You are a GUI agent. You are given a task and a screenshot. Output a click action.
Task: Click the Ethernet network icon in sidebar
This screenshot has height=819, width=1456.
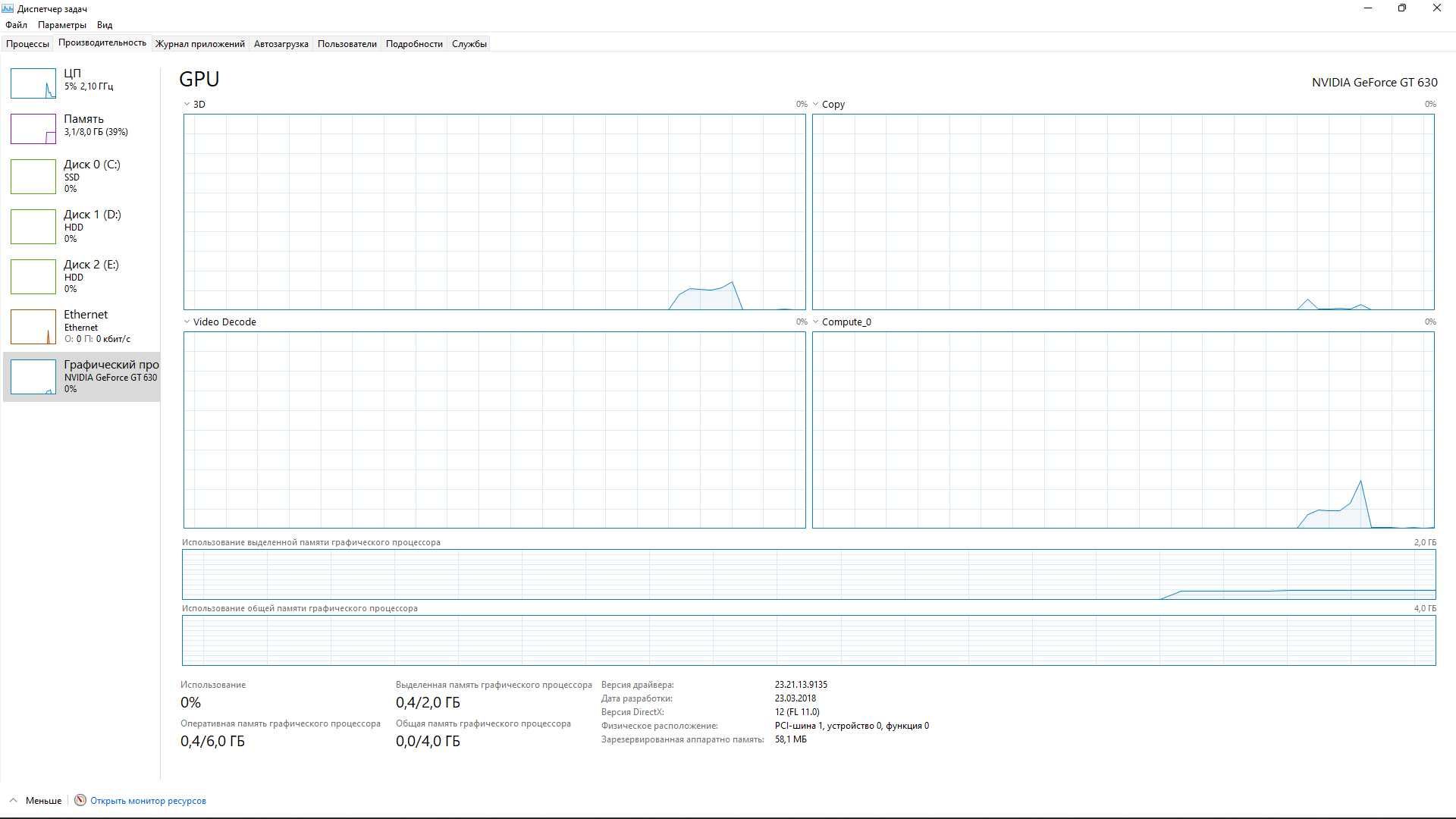click(x=32, y=325)
